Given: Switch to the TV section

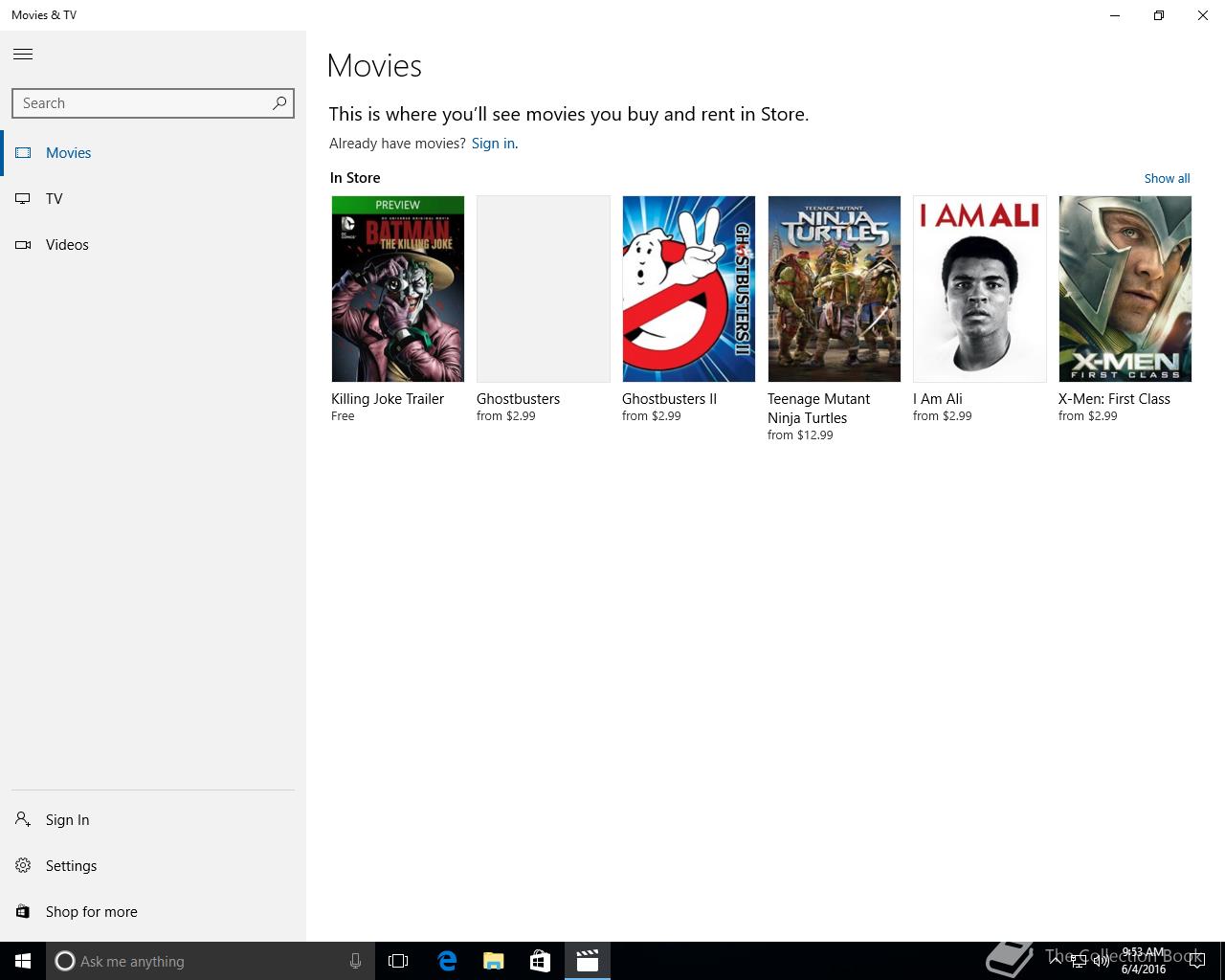Looking at the screenshot, I should click(x=153, y=199).
